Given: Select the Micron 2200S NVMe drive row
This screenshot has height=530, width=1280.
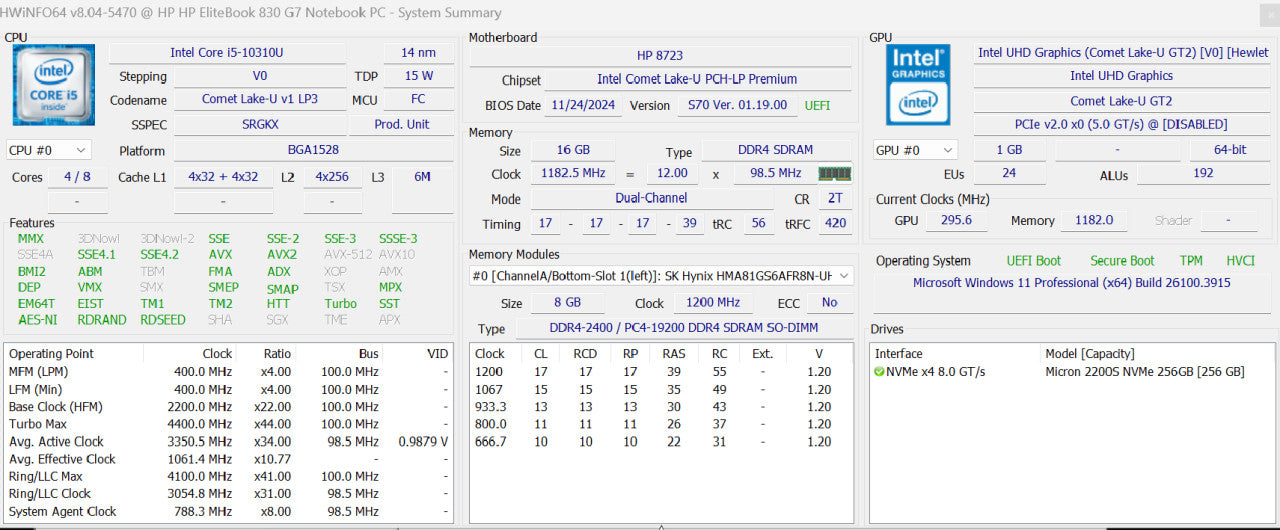Looking at the screenshot, I should [x=1071, y=371].
